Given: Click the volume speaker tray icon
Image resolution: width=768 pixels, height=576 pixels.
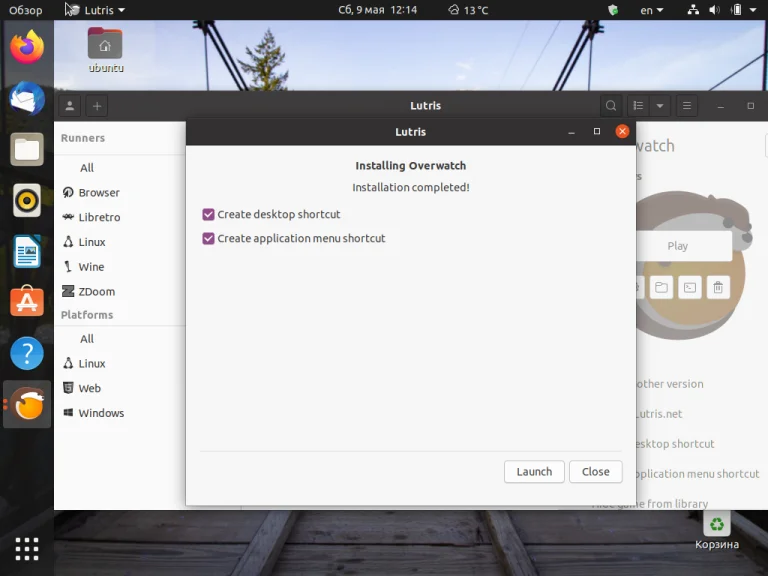Looking at the screenshot, I should pos(715,10).
